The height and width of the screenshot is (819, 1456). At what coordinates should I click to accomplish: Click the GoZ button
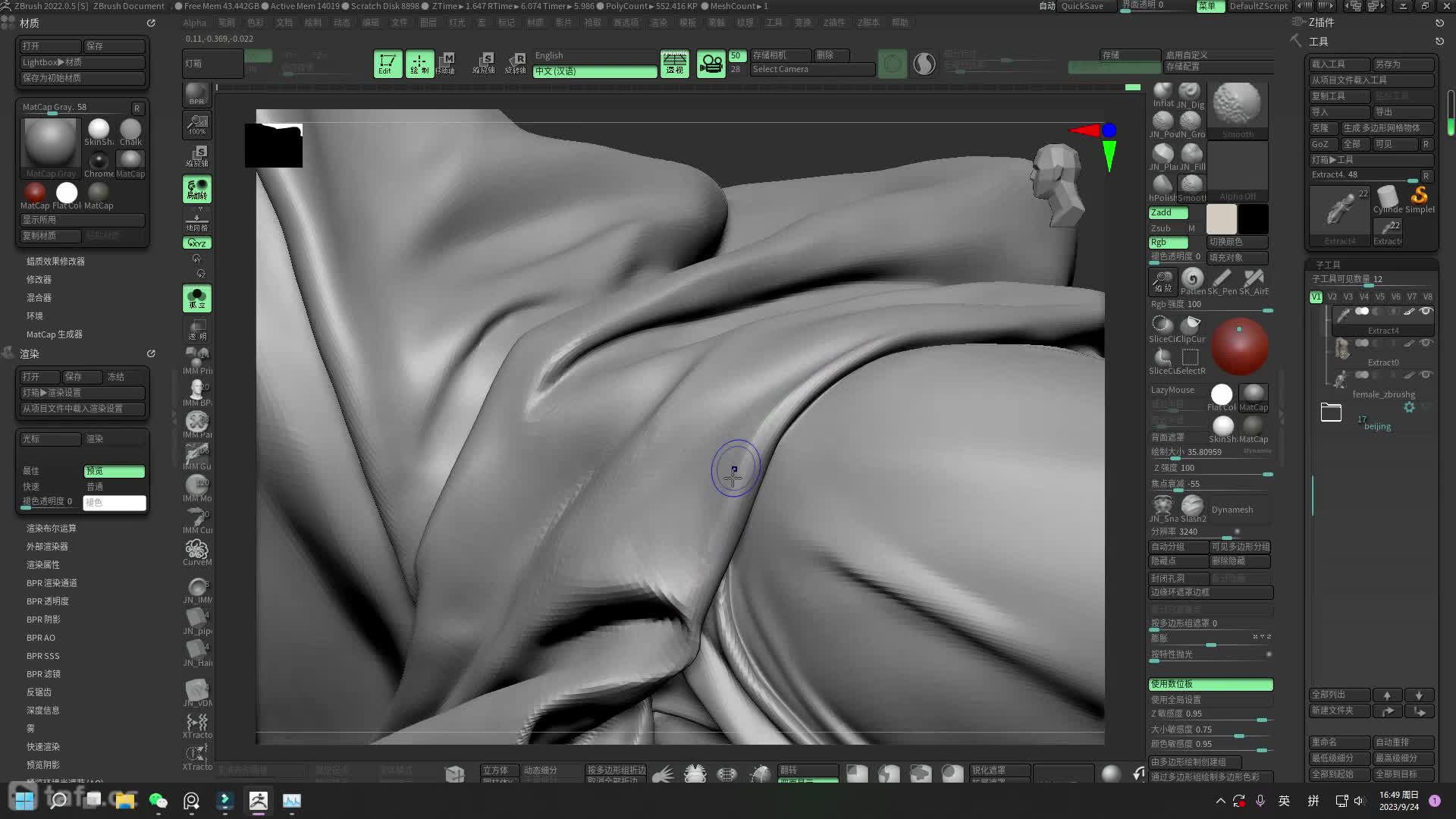(x=1323, y=144)
